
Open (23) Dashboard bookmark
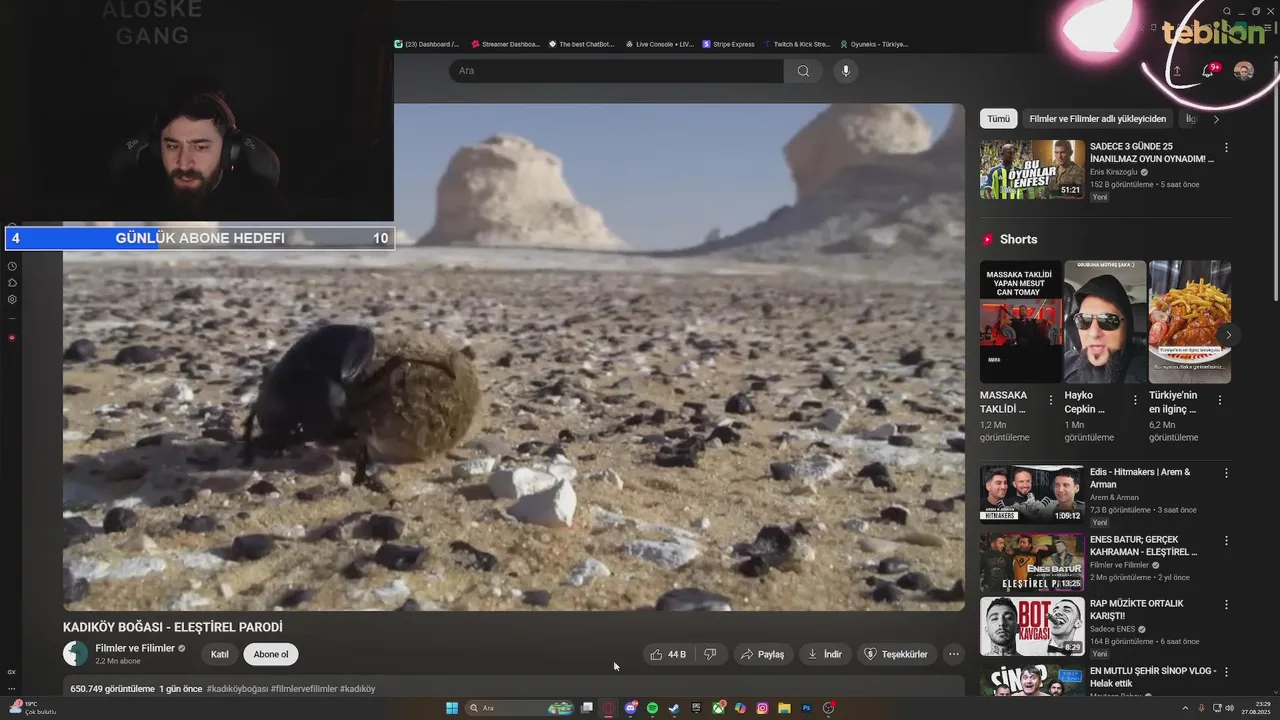[x=427, y=44]
